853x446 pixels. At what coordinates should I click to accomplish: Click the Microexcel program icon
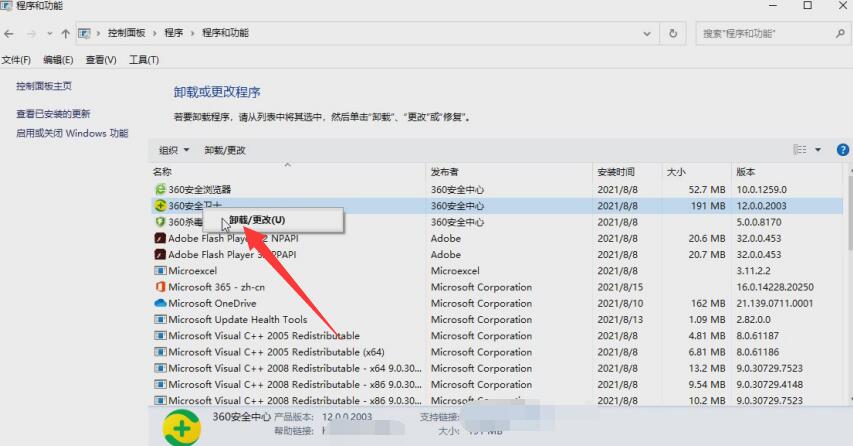160,271
